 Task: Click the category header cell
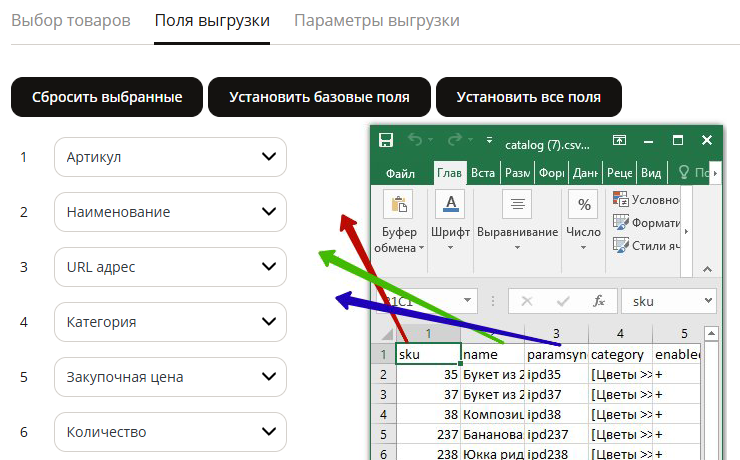point(620,354)
